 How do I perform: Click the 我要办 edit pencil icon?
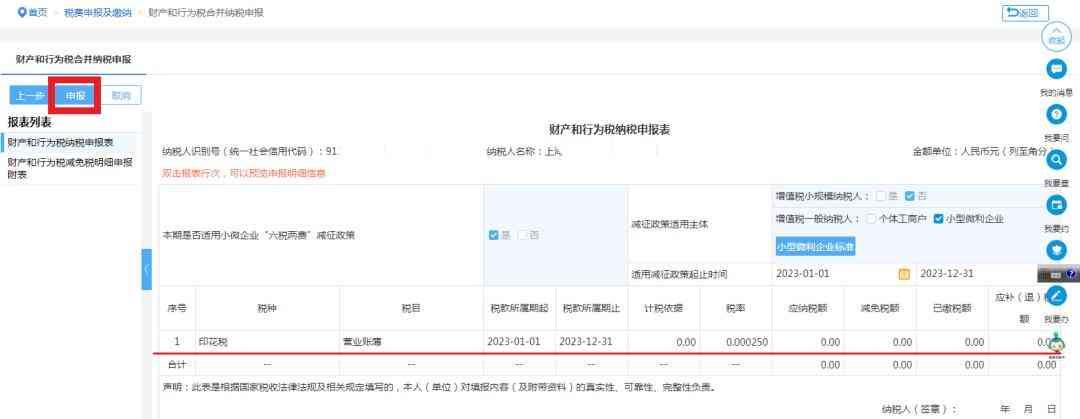1056,296
